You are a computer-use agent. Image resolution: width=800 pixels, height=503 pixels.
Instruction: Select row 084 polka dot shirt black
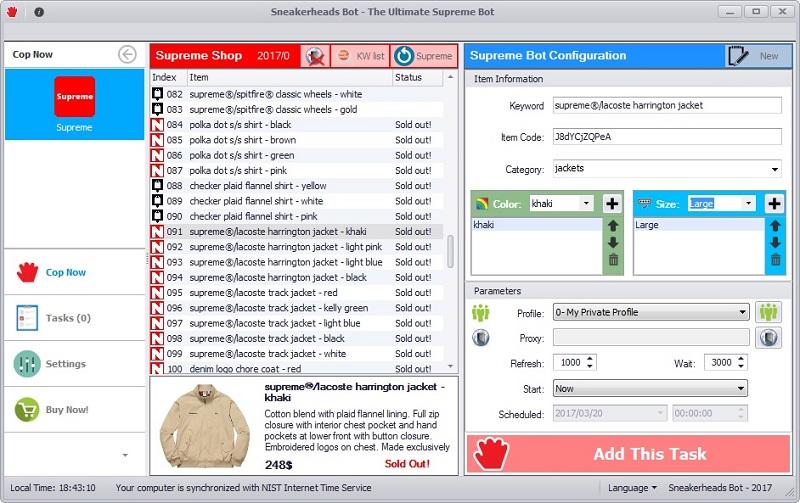click(x=297, y=124)
